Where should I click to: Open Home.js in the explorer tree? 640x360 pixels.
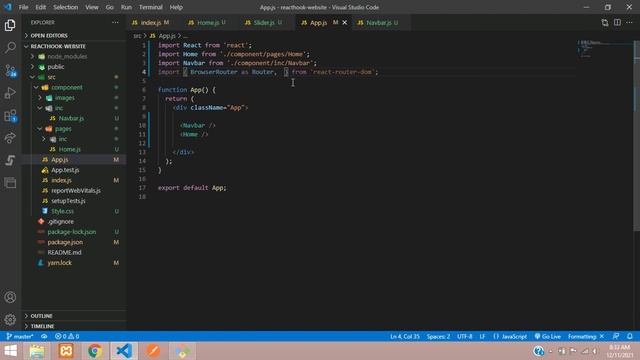point(69,149)
